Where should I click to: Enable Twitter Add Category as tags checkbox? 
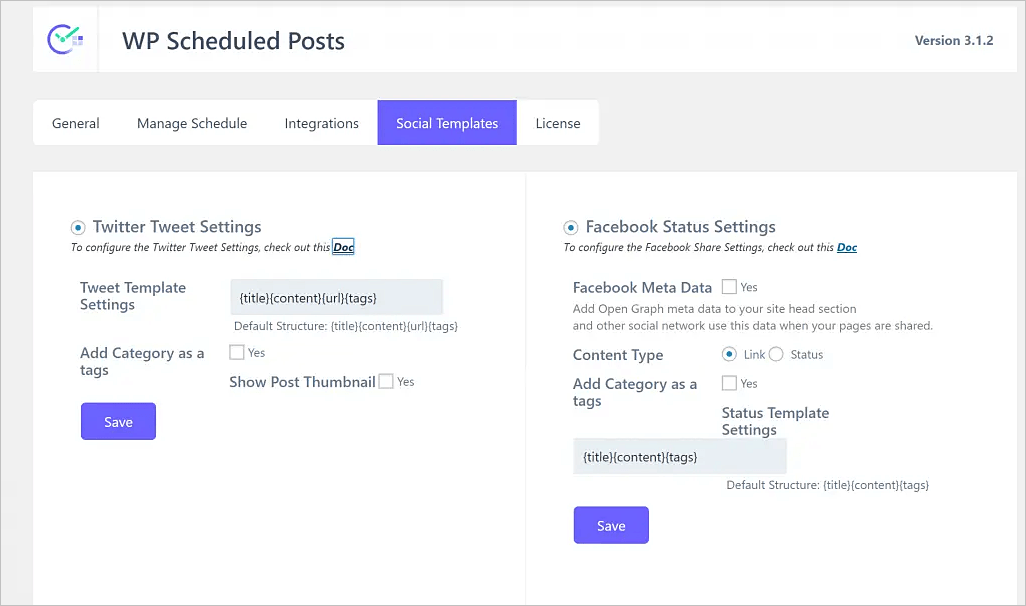(x=237, y=352)
